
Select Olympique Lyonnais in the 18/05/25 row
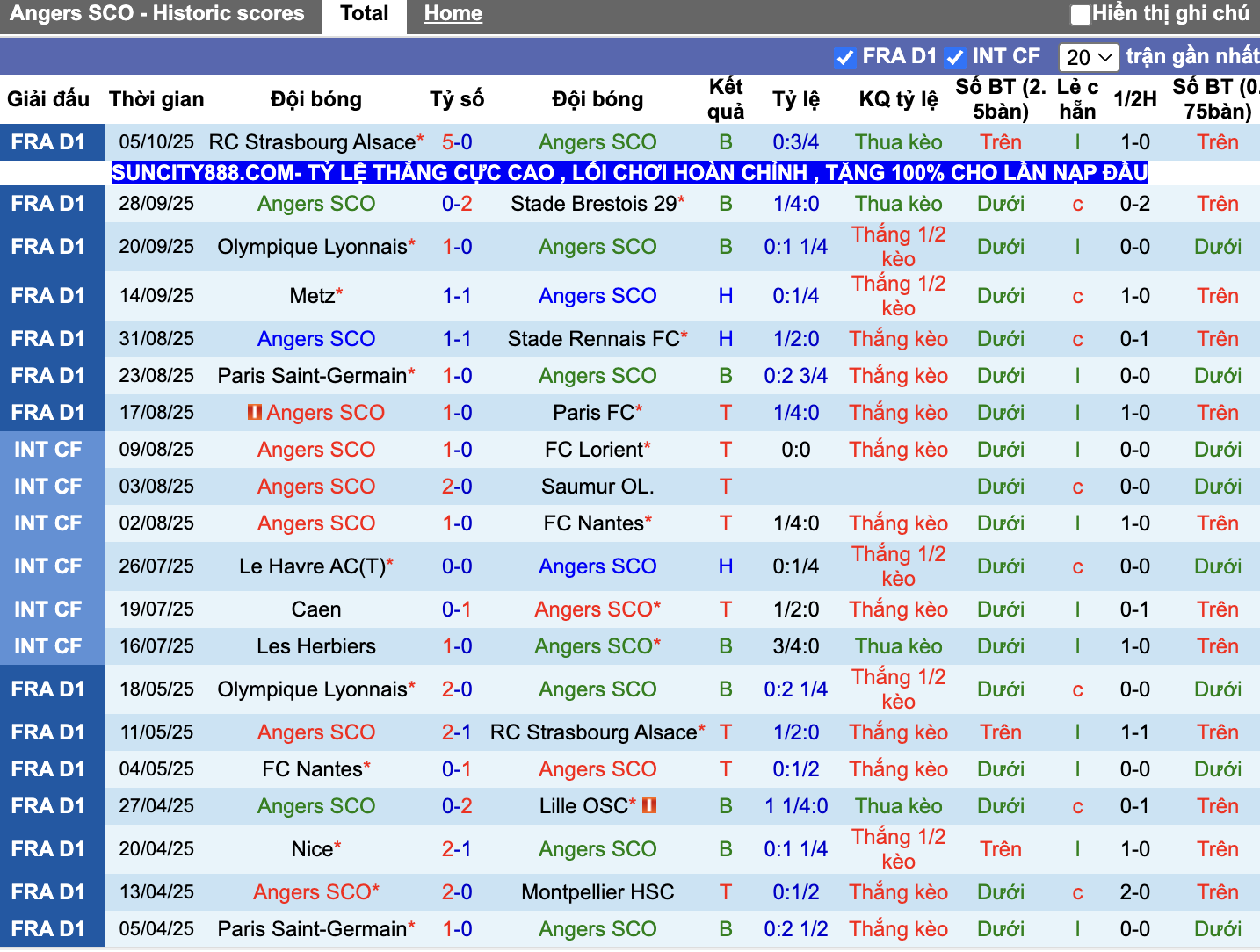(312, 689)
